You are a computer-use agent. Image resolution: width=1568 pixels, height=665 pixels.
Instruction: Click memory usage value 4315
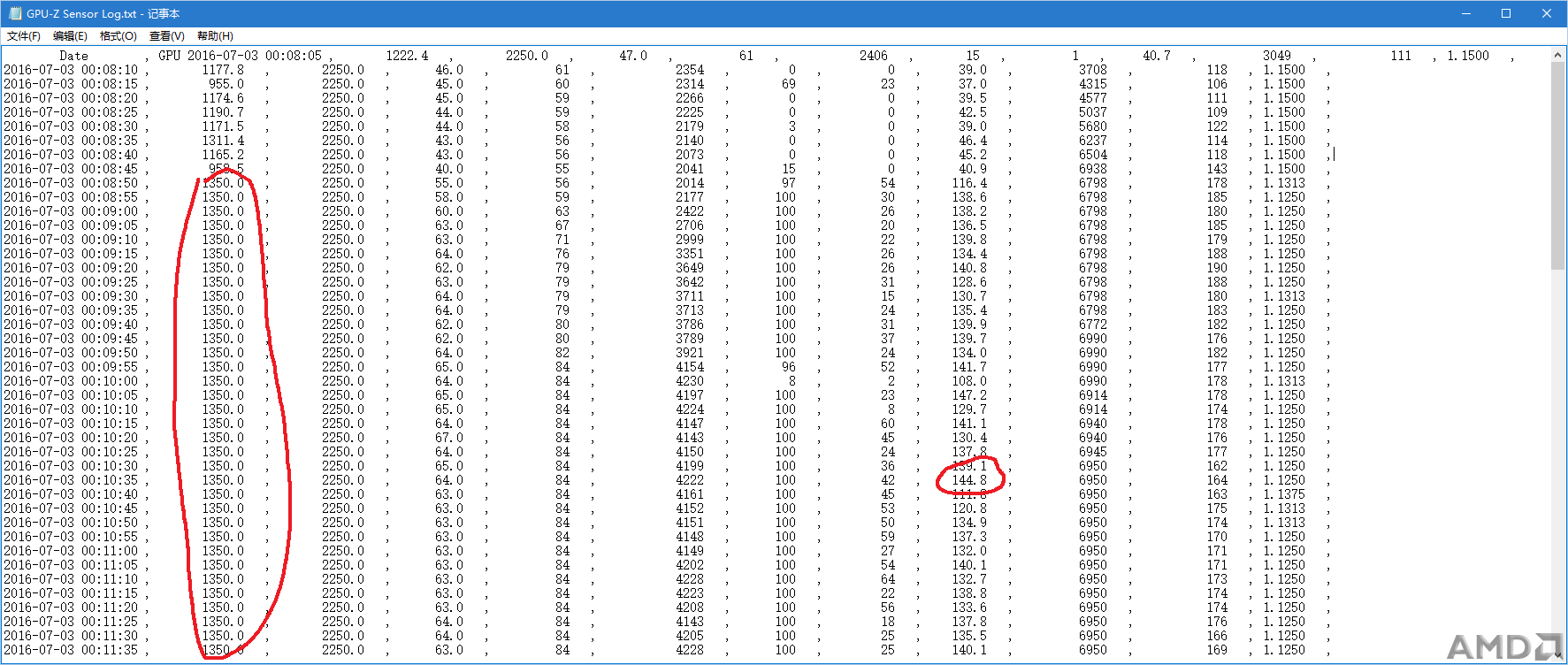(x=1093, y=84)
